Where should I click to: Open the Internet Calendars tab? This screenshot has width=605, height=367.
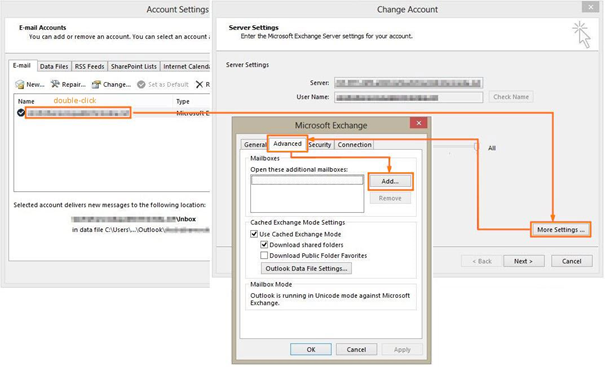186,66
